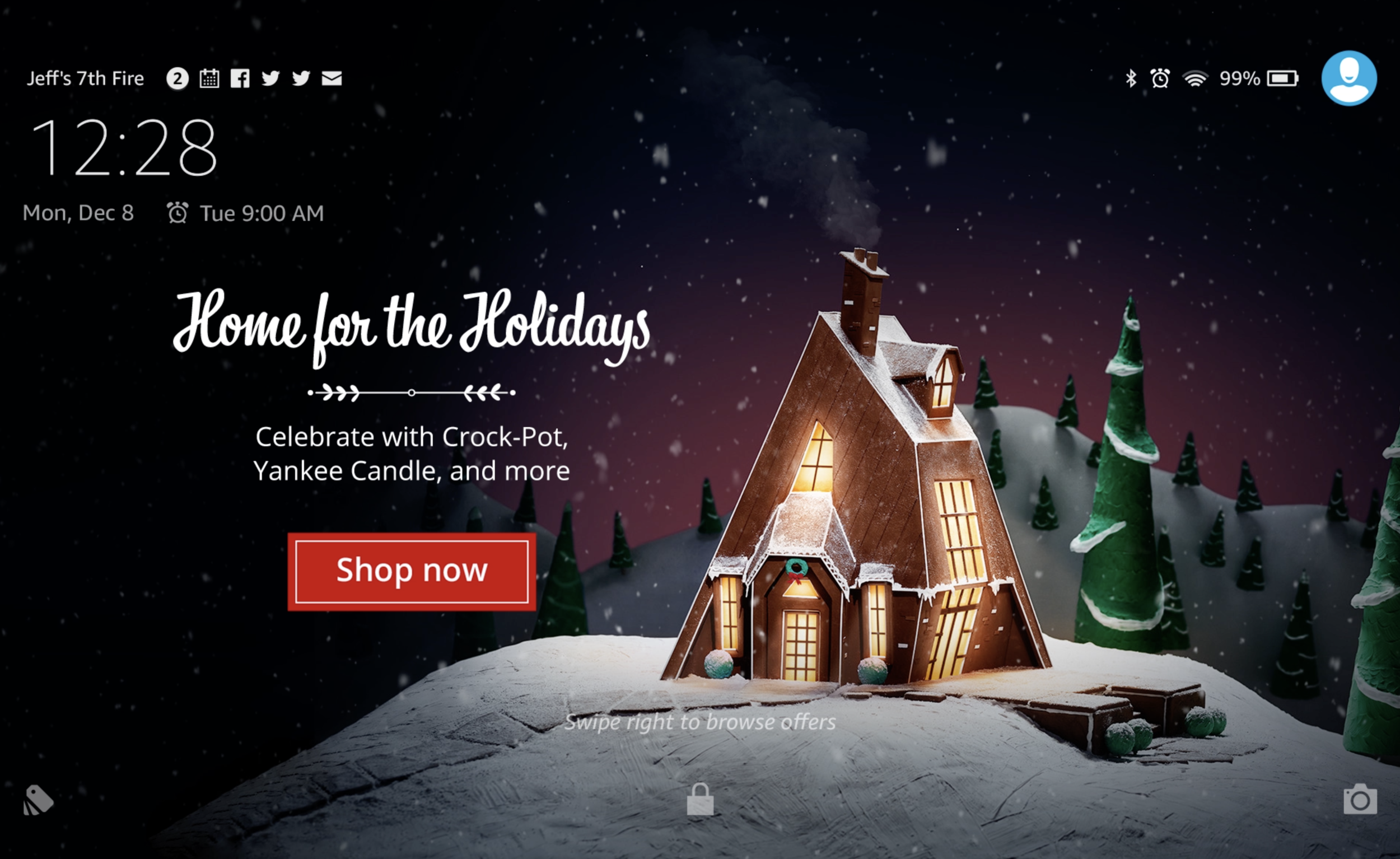Tap the padlock unlock icon
This screenshot has width=1400, height=859.
point(700,799)
